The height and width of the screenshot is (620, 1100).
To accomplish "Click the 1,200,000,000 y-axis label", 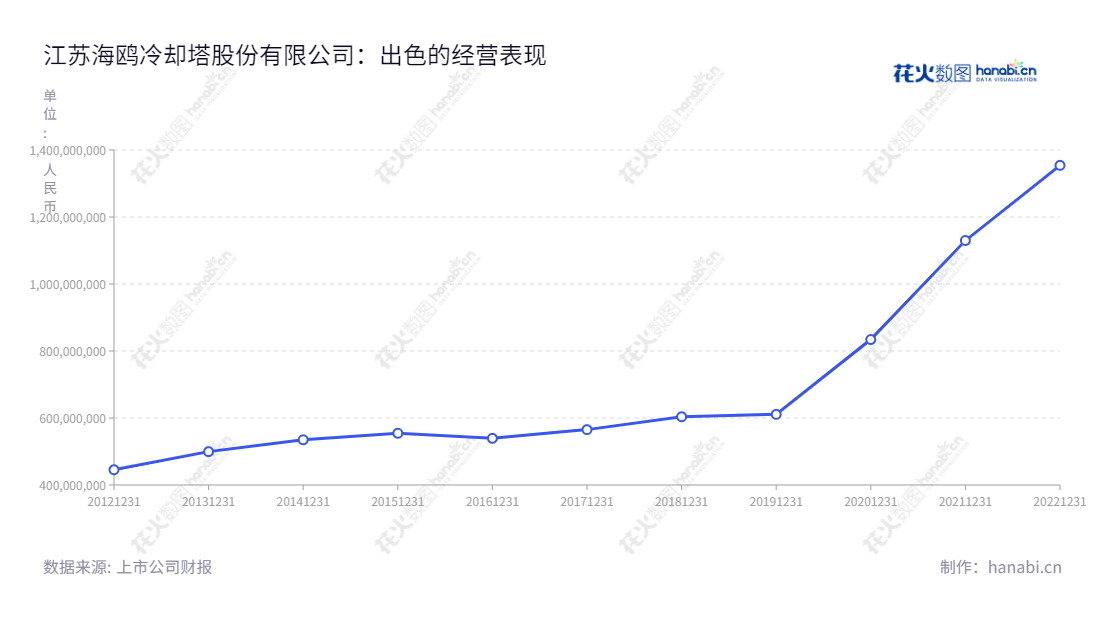I will [x=67, y=217].
